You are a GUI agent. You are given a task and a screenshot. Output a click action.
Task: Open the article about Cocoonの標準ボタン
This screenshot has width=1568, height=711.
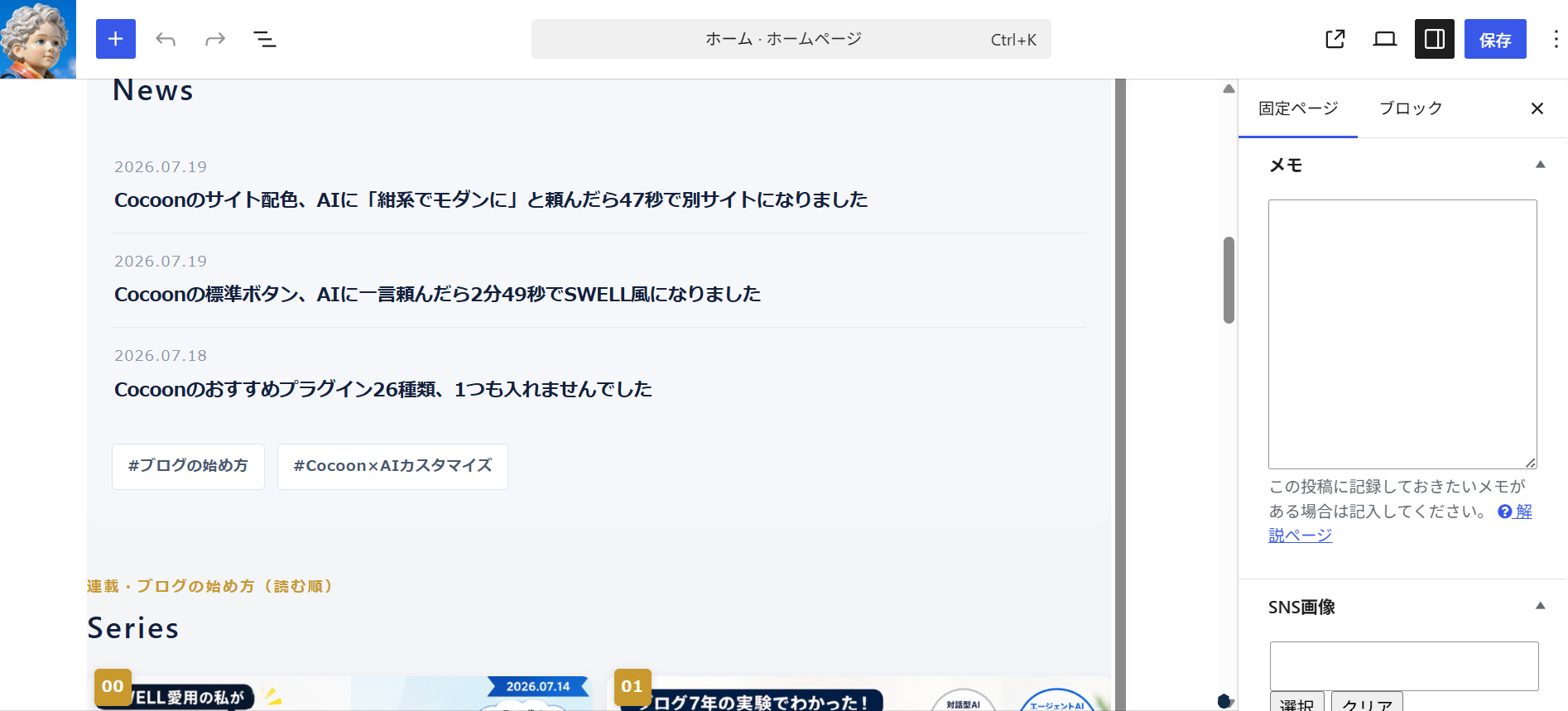click(x=437, y=294)
